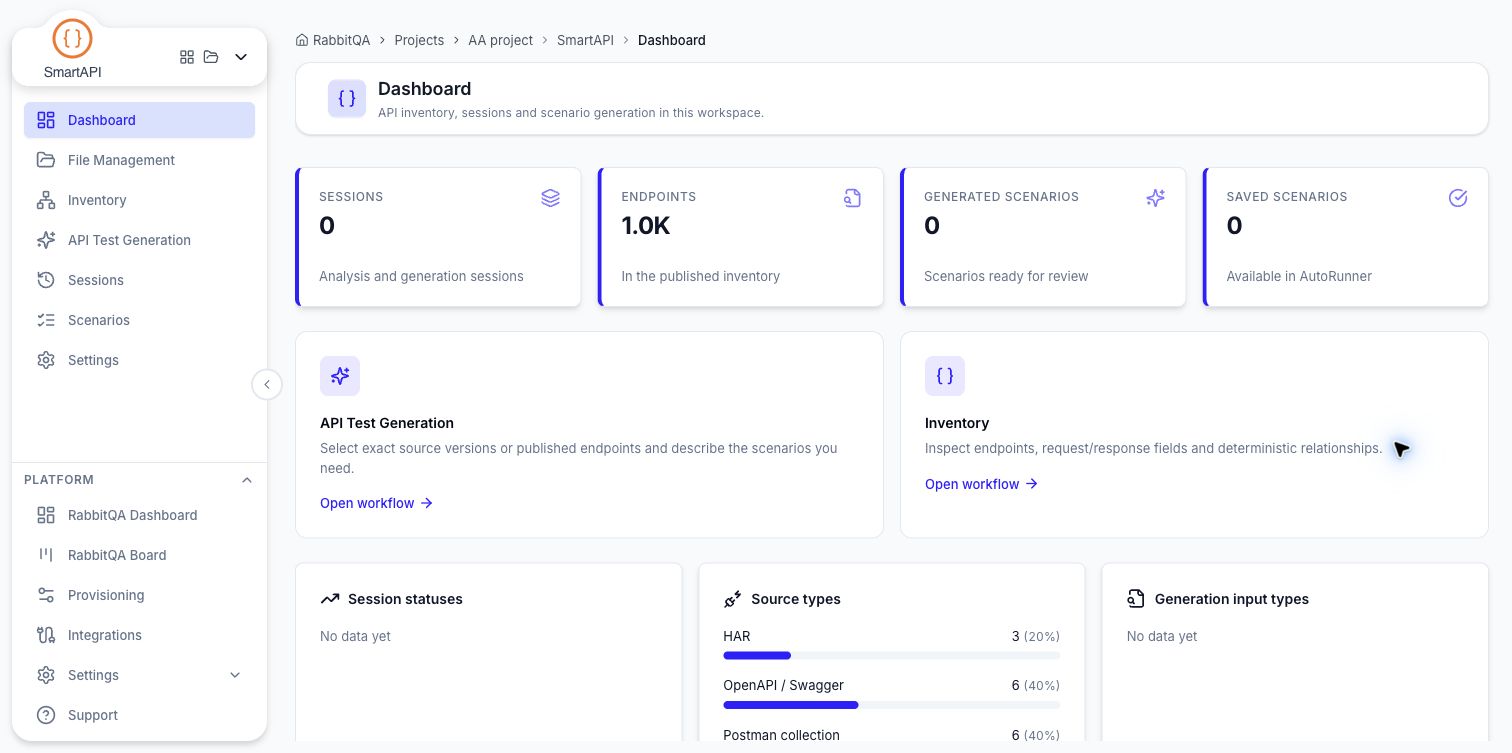Open the Inventory sidebar item
Screen dimensions: 1512x753
click(x=139, y=200)
